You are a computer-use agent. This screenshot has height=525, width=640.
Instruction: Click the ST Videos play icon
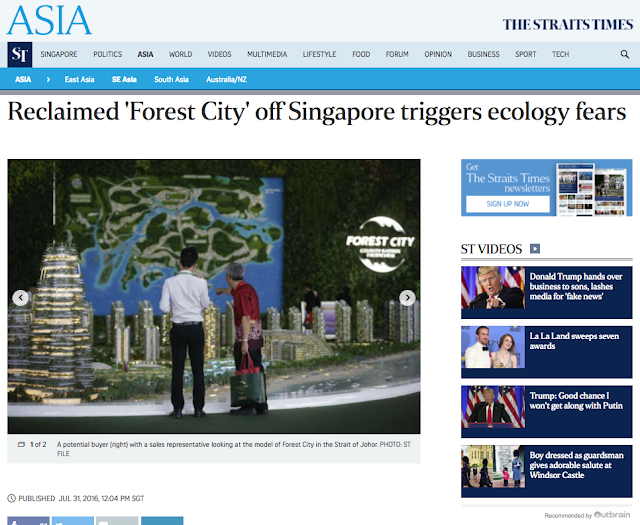(535, 249)
